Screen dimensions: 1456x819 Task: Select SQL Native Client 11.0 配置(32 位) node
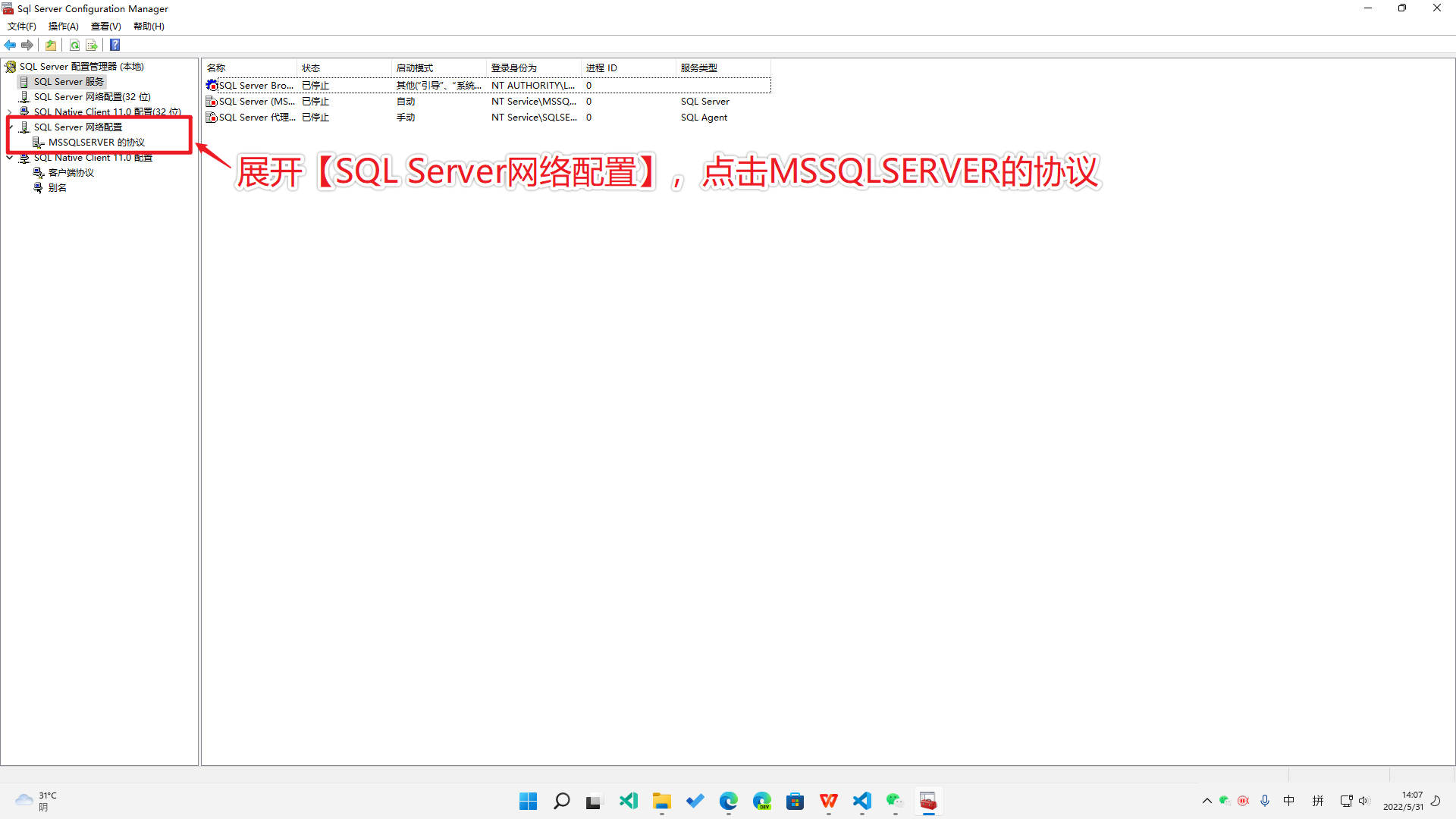point(107,111)
